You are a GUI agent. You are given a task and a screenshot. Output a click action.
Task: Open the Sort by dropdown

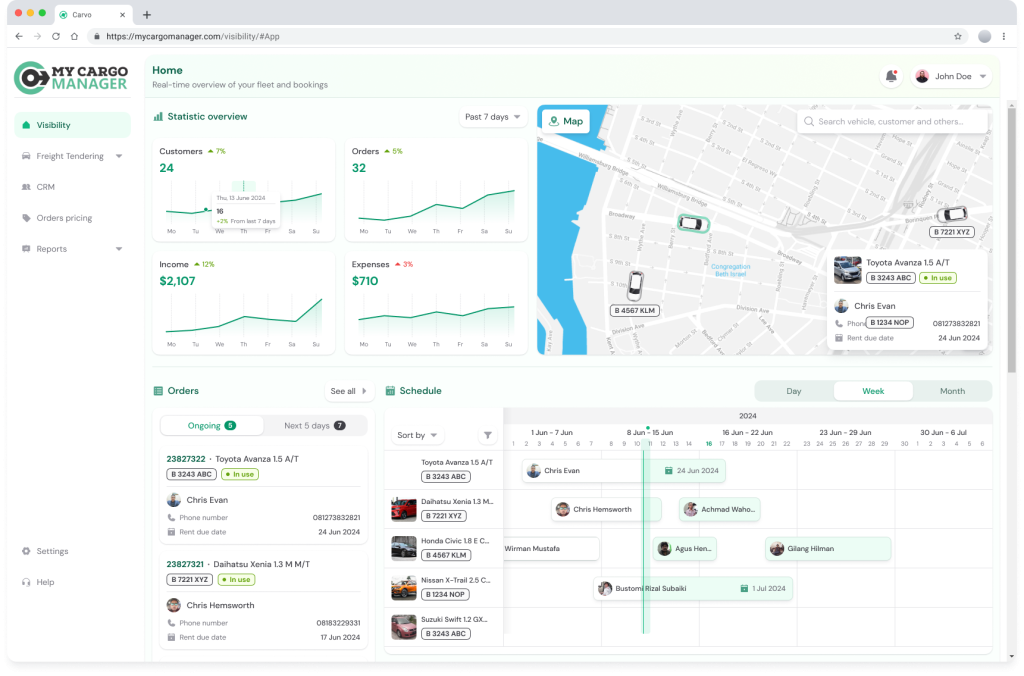(x=418, y=435)
